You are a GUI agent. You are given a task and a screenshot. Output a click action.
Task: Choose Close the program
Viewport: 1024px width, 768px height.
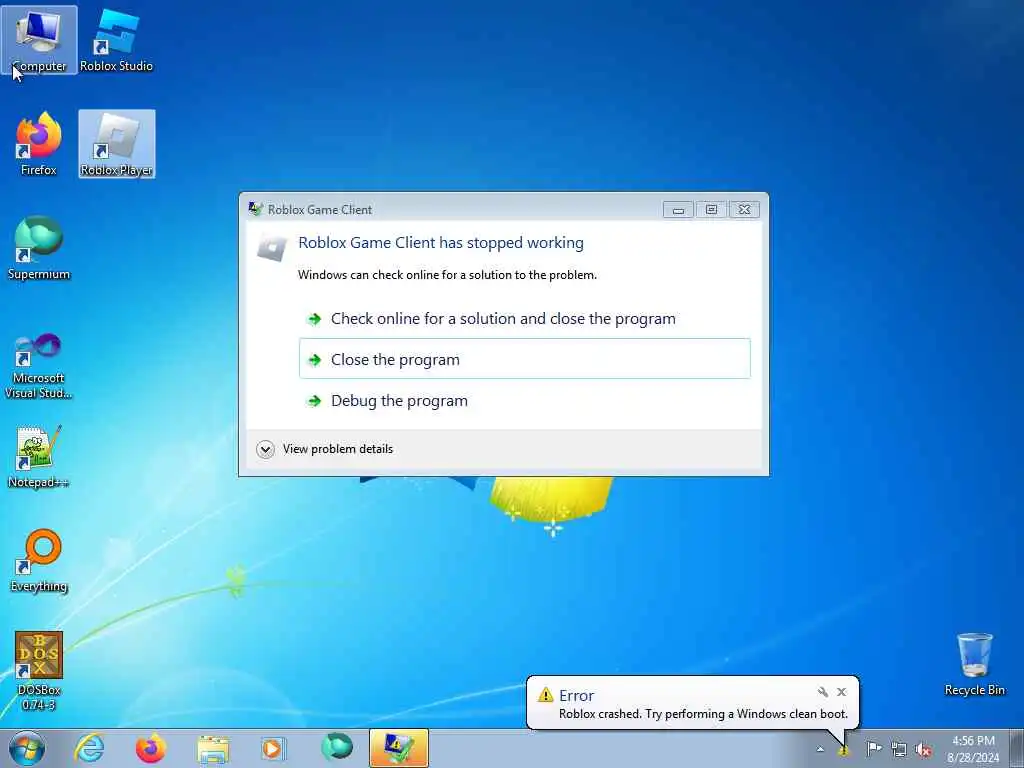524,359
